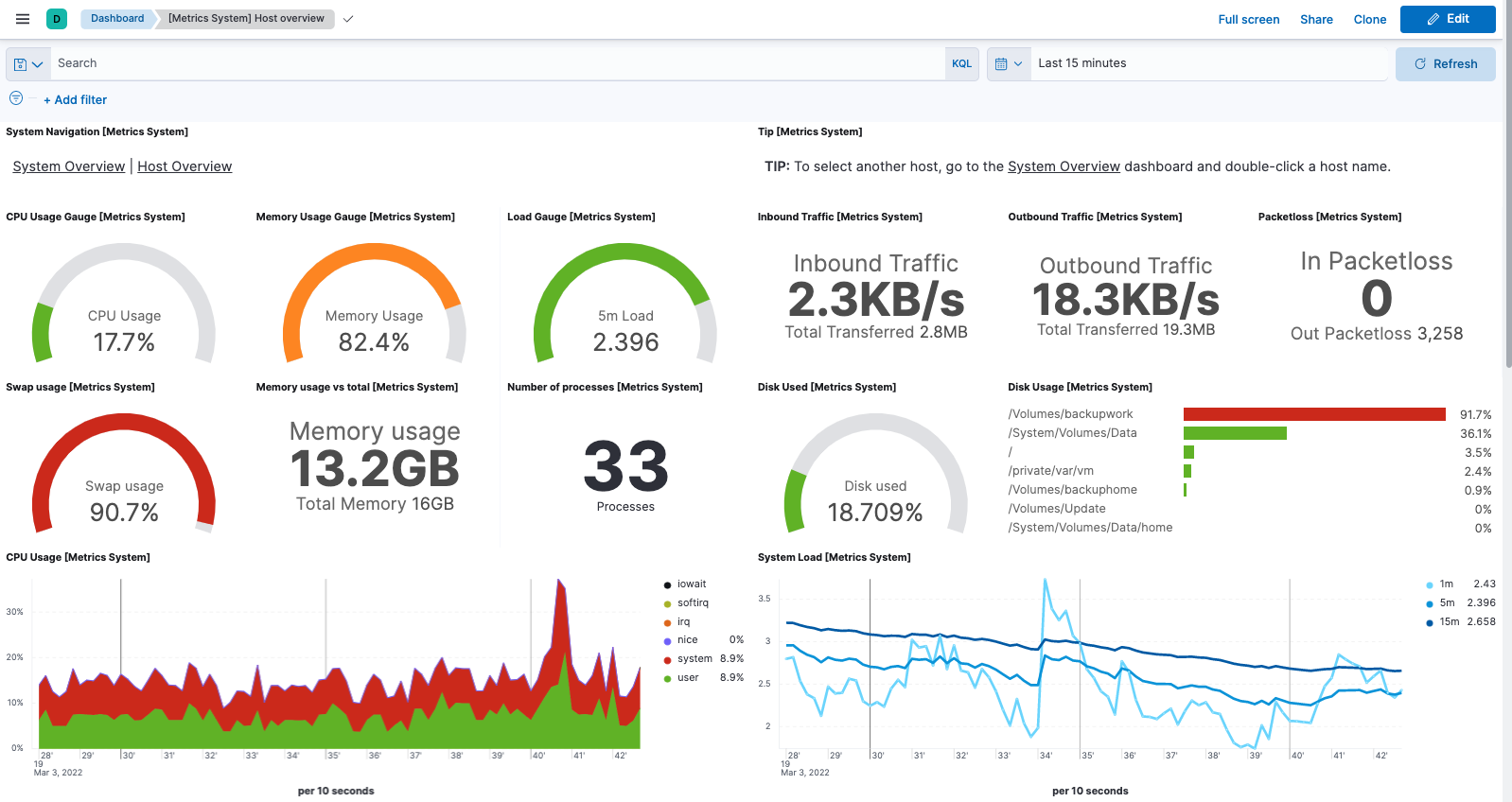Open Full screen mode
1512x802 pixels.
1248,19
